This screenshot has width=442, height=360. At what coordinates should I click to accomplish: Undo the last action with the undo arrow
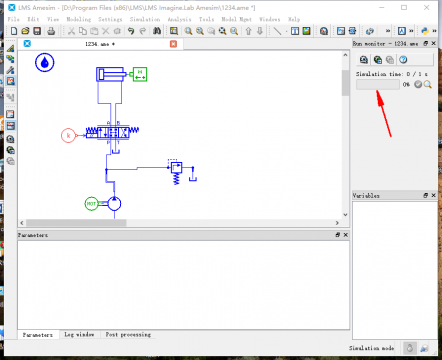[131, 31]
